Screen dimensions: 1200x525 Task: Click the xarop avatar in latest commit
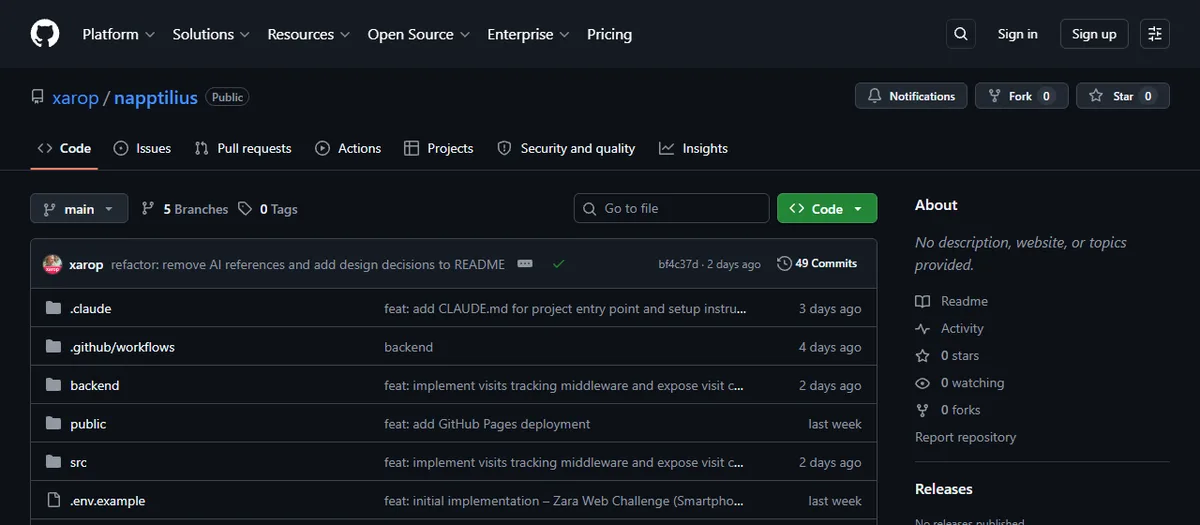(52, 264)
